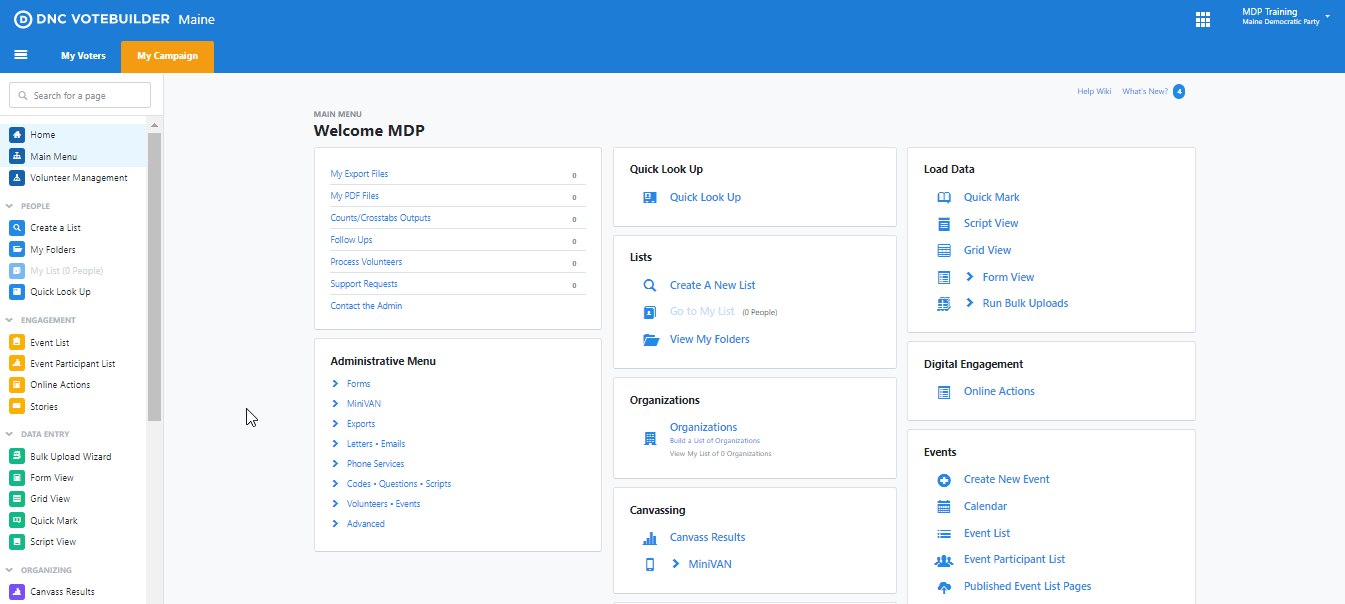Click sidebar Quick Mark icon
This screenshot has width=1345, height=604.
click(x=17, y=521)
